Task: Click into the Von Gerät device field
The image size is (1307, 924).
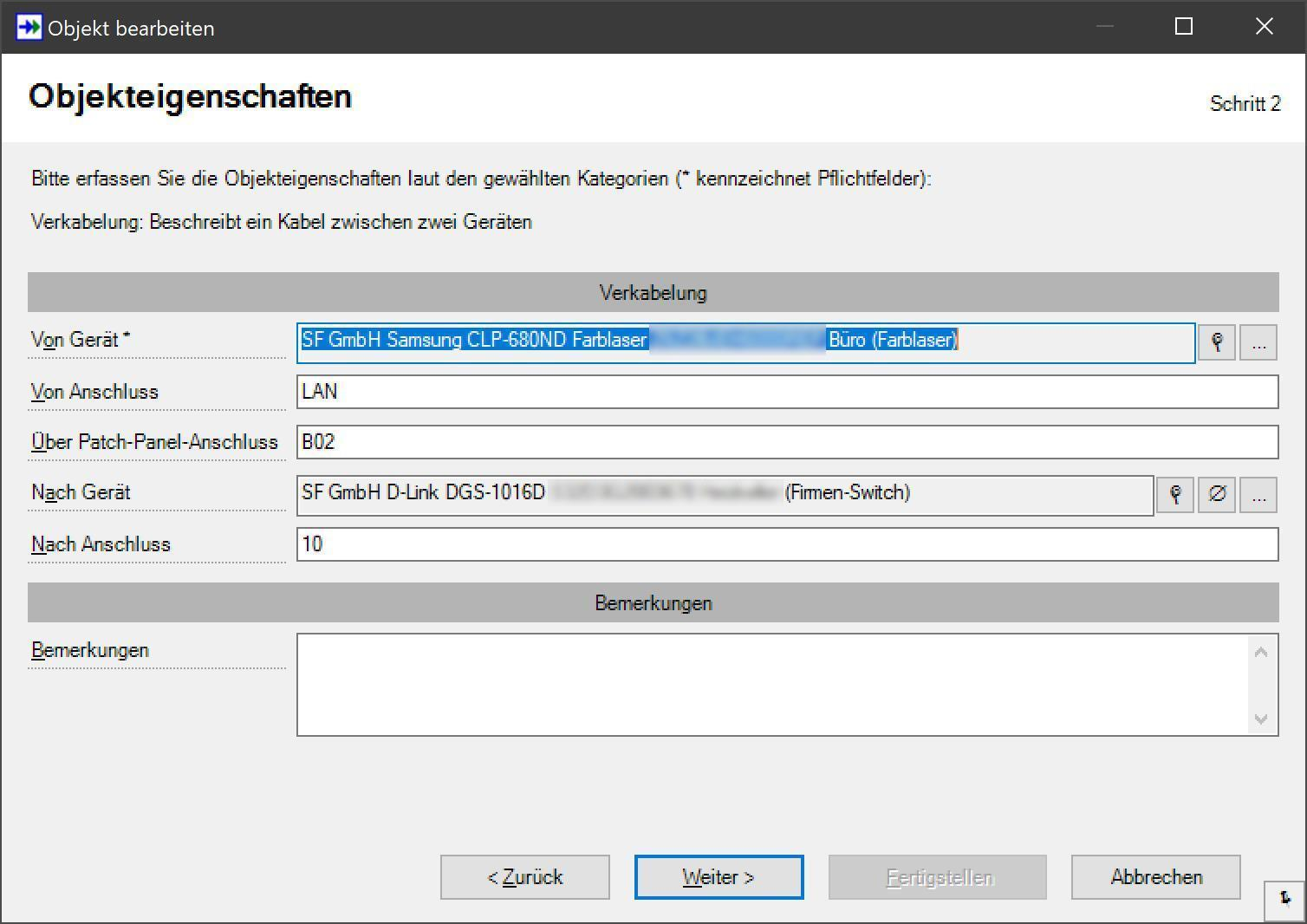Action: (745, 342)
